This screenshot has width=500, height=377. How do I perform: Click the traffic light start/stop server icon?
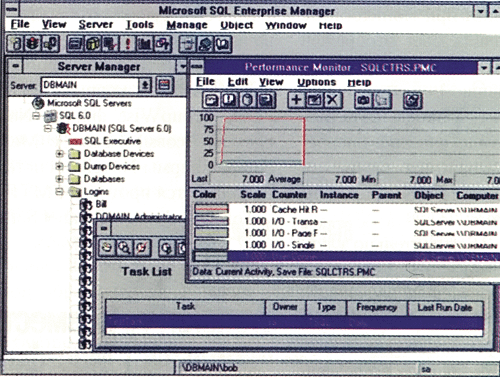click(x=32, y=44)
